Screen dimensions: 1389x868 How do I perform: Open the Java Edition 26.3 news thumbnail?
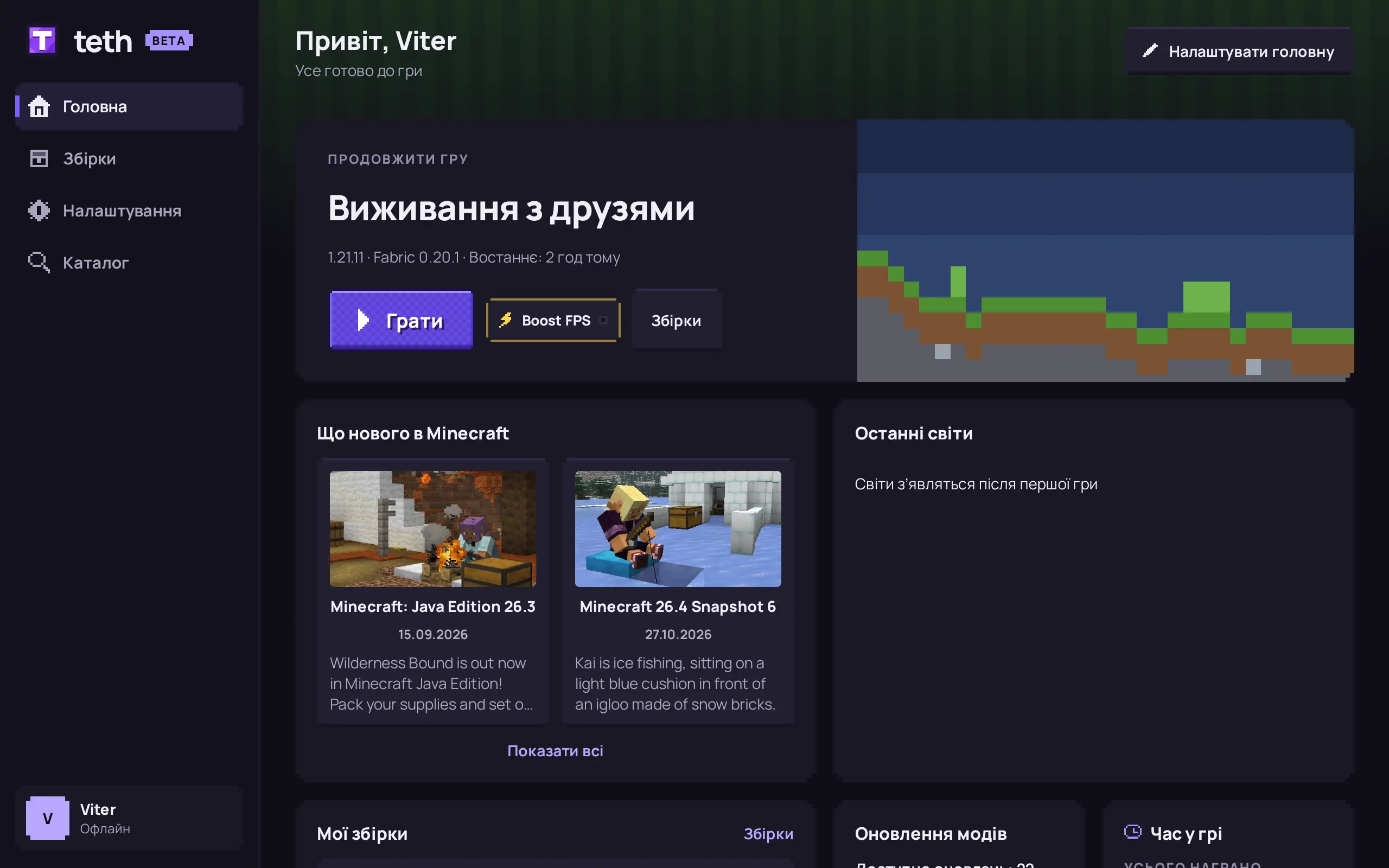click(433, 529)
